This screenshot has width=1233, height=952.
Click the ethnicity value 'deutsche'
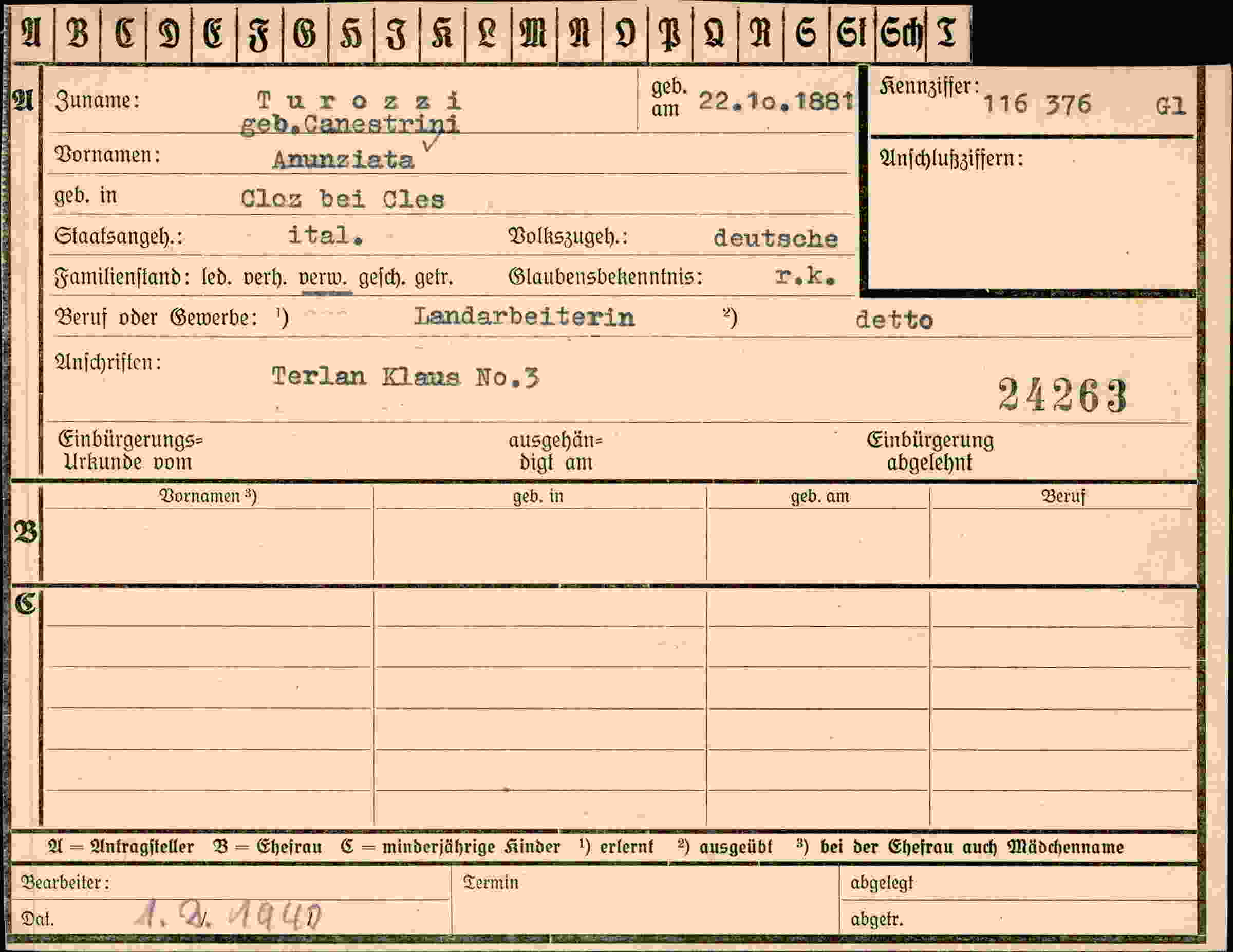coord(776,239)
